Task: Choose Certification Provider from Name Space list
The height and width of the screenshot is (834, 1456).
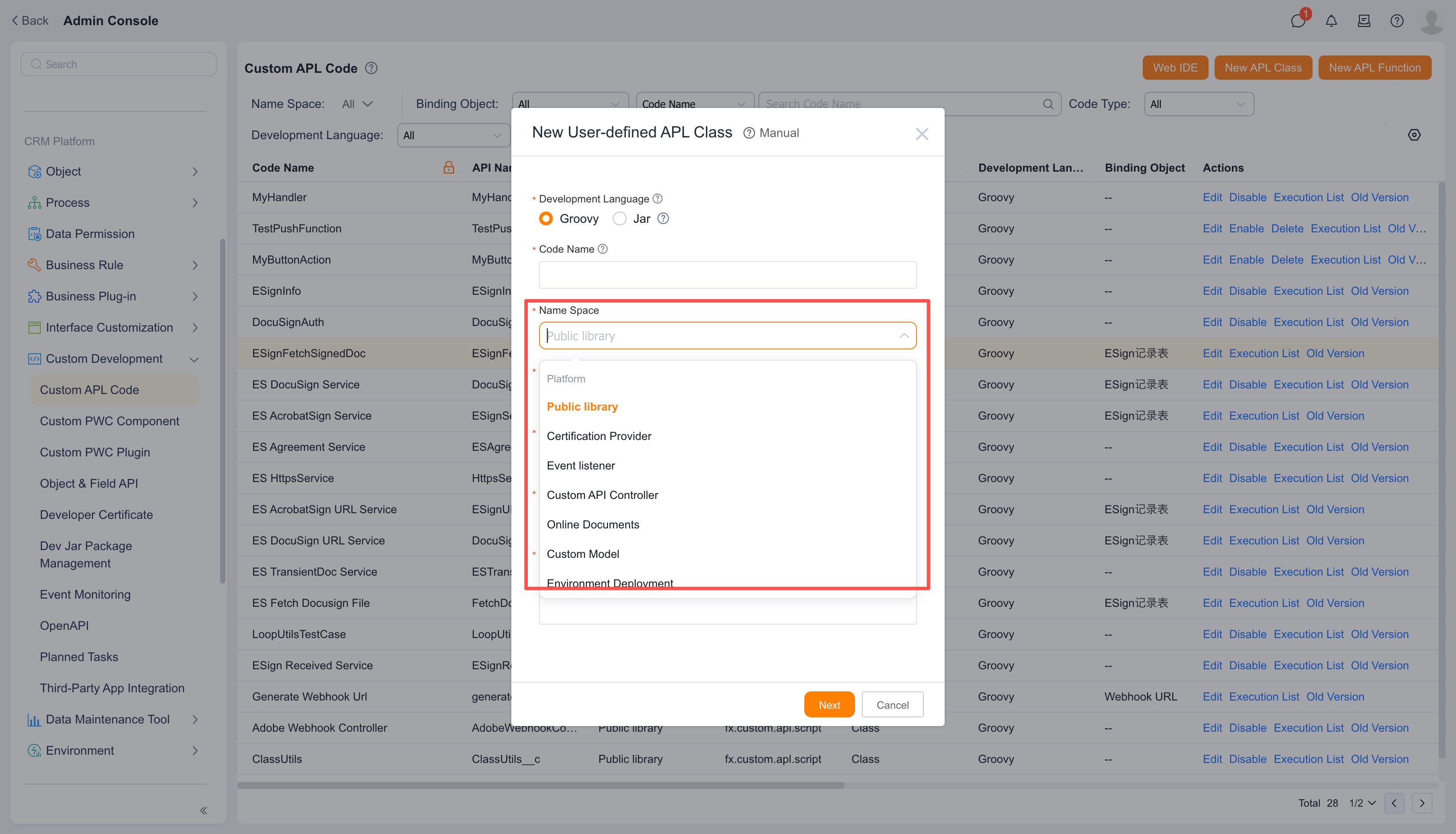Action: (x=727, y=436)
